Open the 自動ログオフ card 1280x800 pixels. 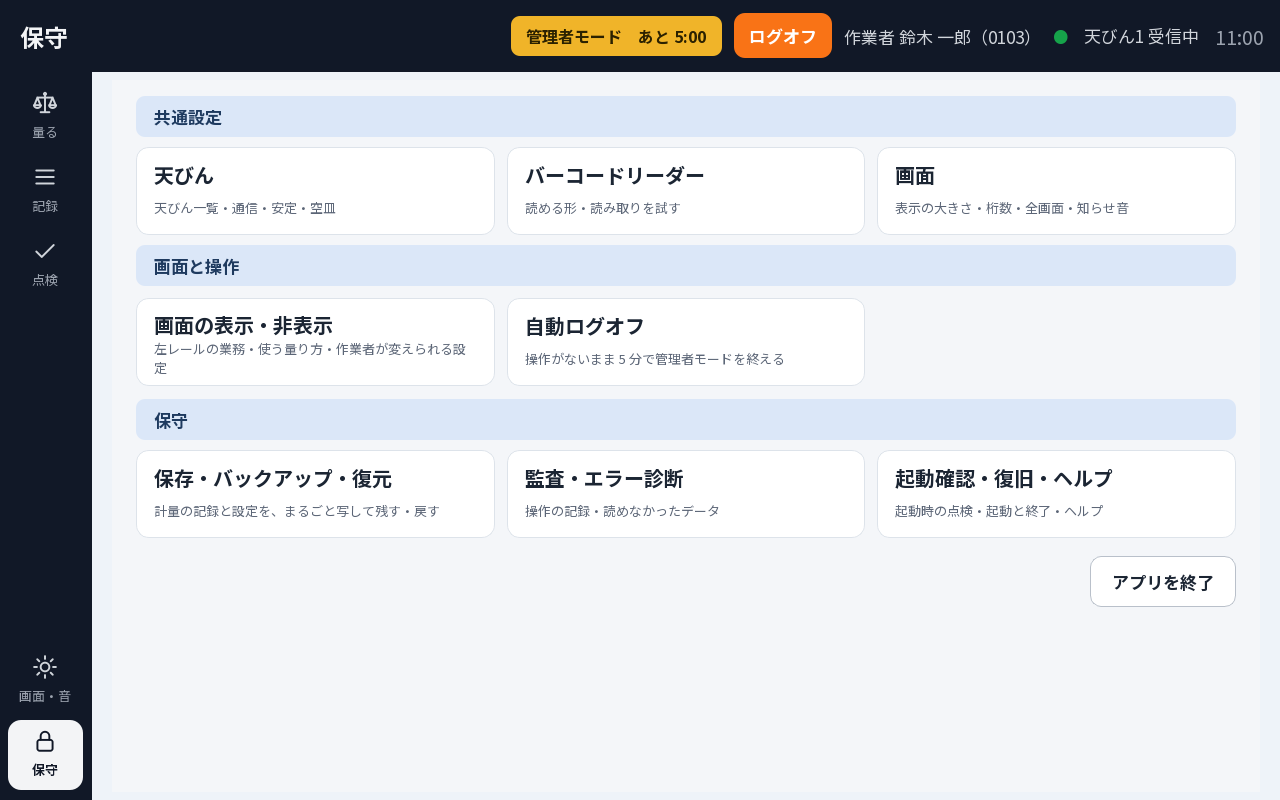686,342
